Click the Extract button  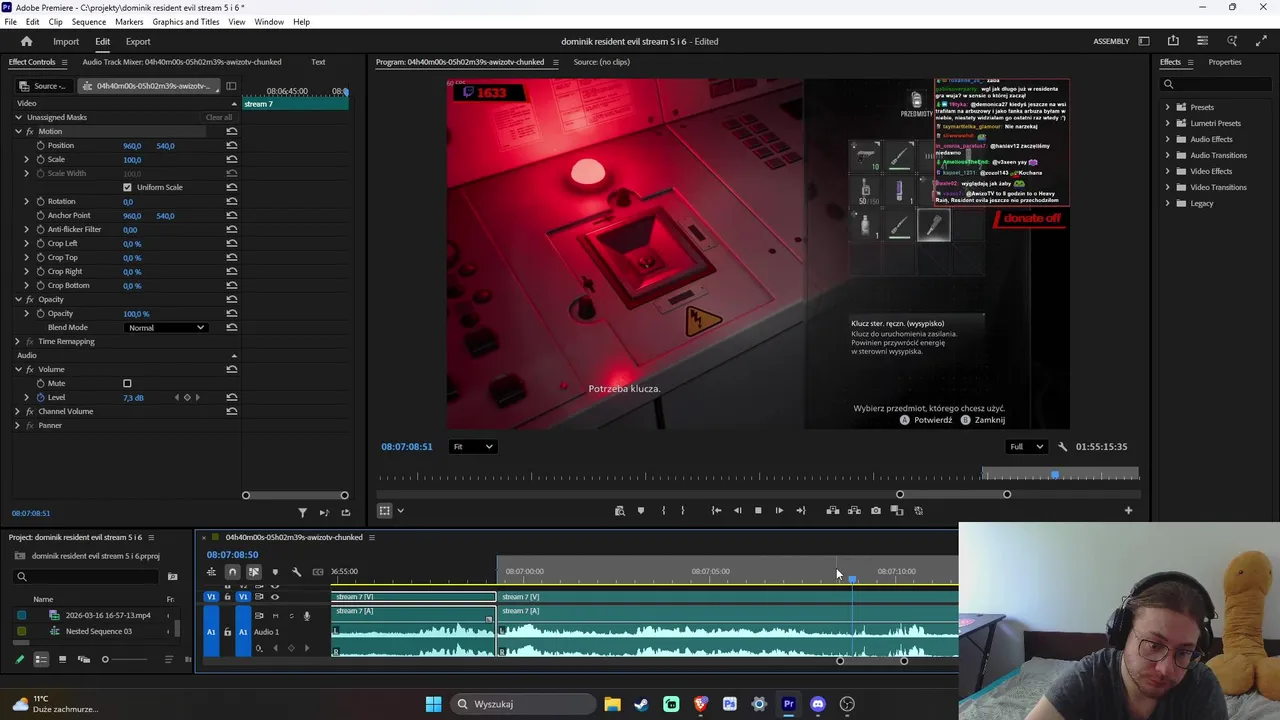pos(854,511)
